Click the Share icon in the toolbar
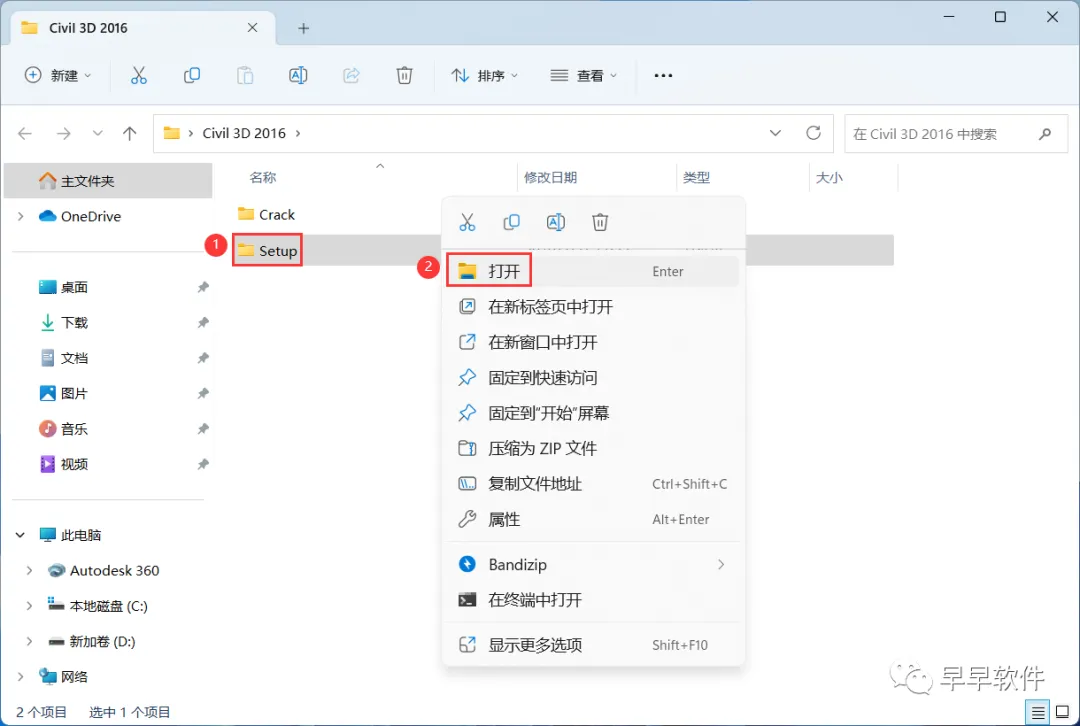 coord(351,75)
